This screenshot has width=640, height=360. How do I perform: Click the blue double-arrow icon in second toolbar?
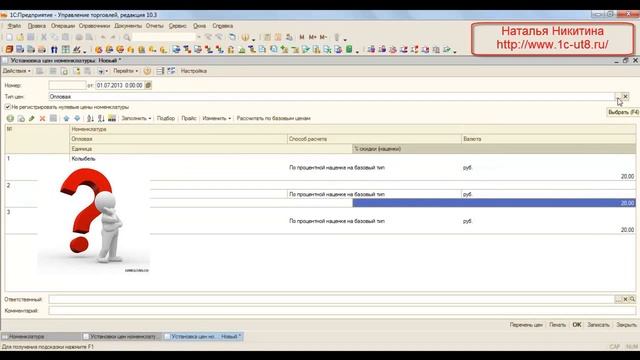[54, 49]
